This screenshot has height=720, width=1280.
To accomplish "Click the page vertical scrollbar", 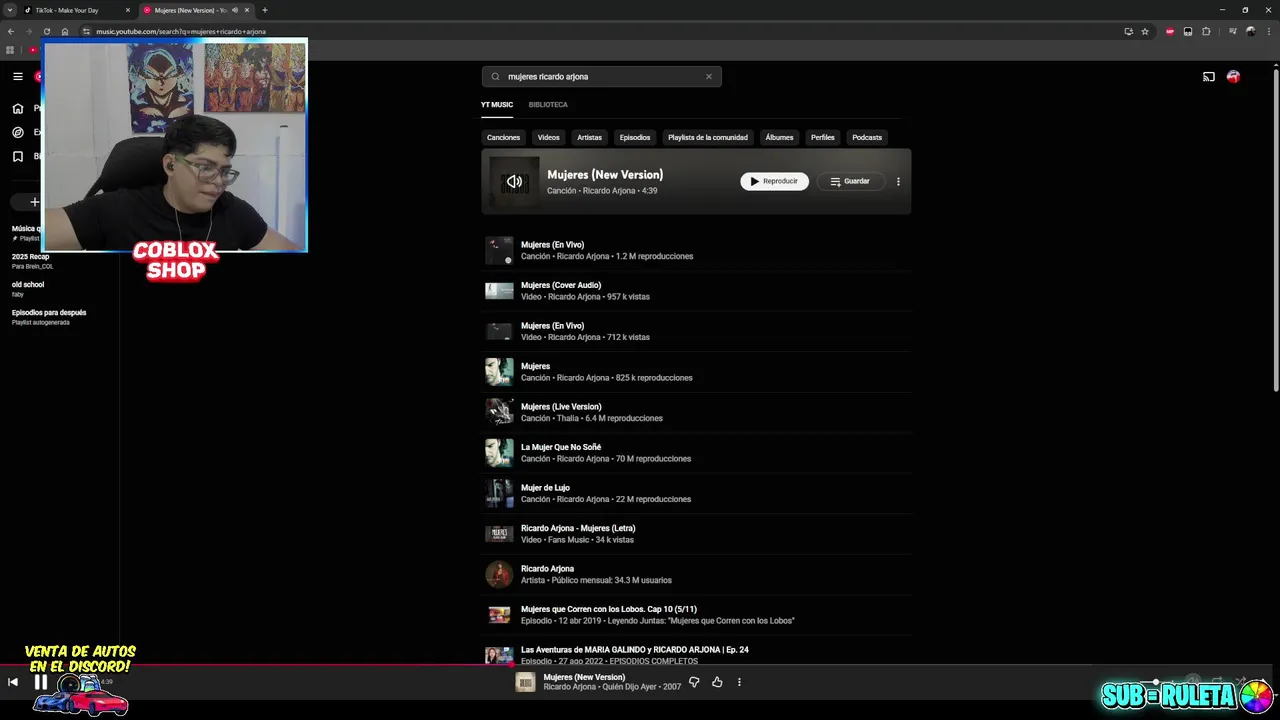I will click(1276, 230).
